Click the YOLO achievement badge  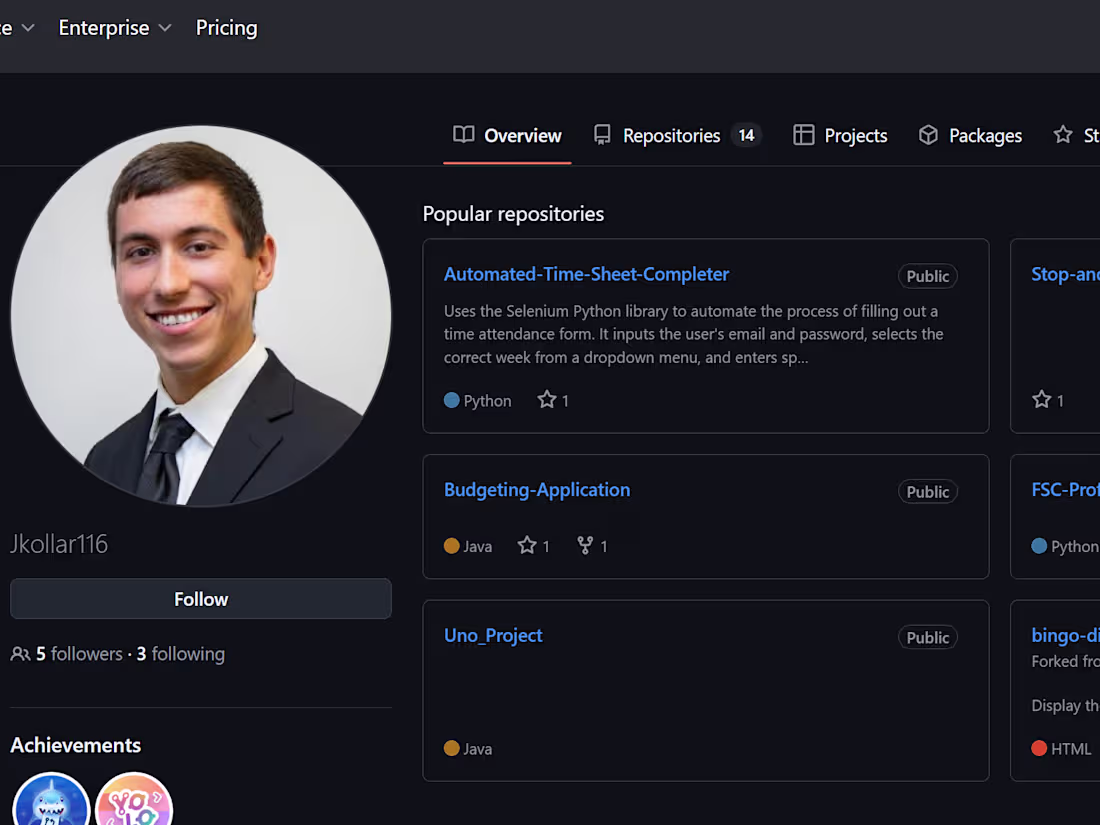(x=134, y=800)
